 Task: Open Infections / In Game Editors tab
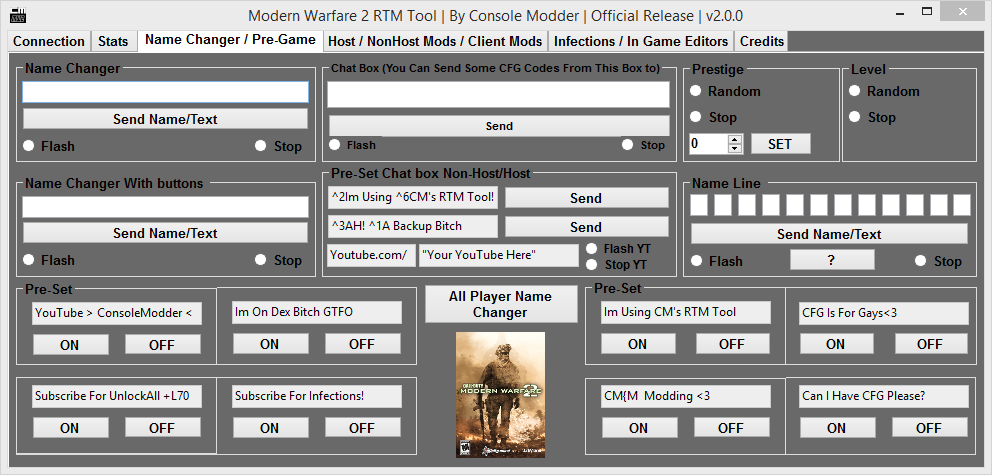(x=640, y=41)
